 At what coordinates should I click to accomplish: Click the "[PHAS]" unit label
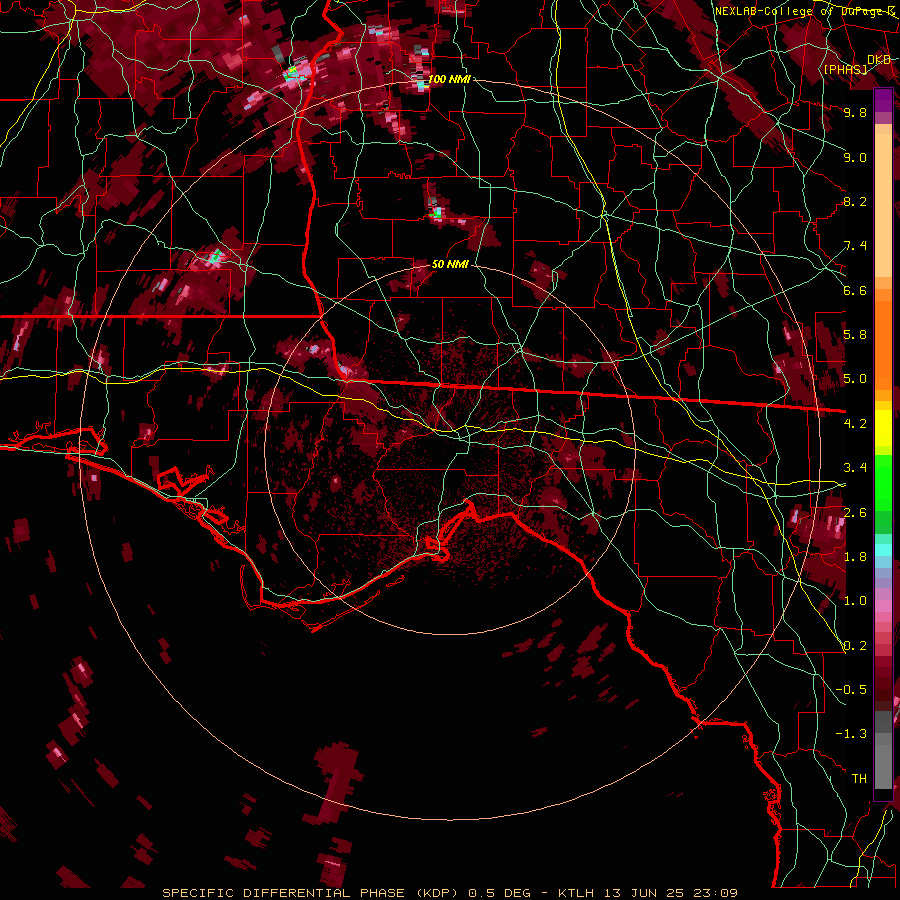pos(846,69)
